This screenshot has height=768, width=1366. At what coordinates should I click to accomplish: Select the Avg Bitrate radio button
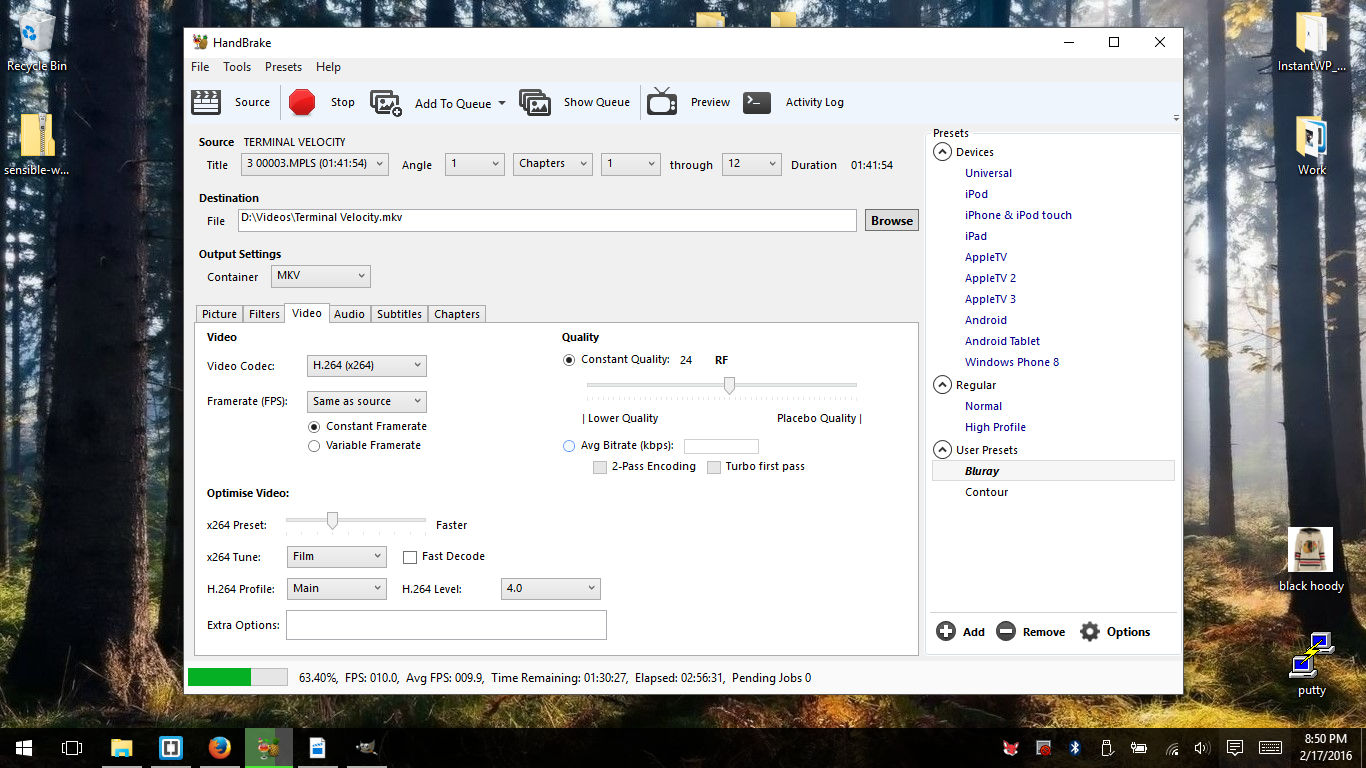point(569,446)
